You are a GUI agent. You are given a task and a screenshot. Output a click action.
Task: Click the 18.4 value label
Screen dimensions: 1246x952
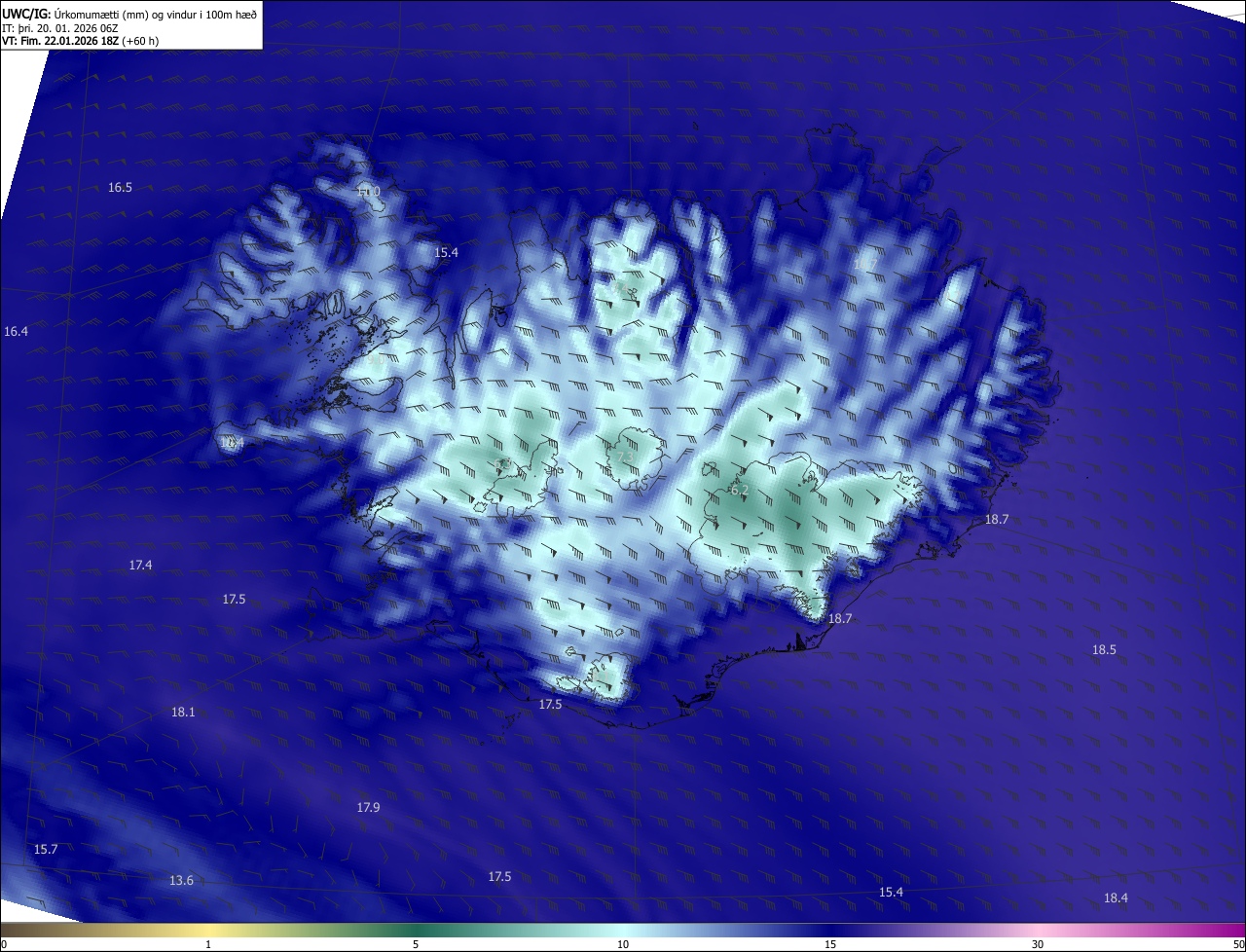tap(1116, 897)
